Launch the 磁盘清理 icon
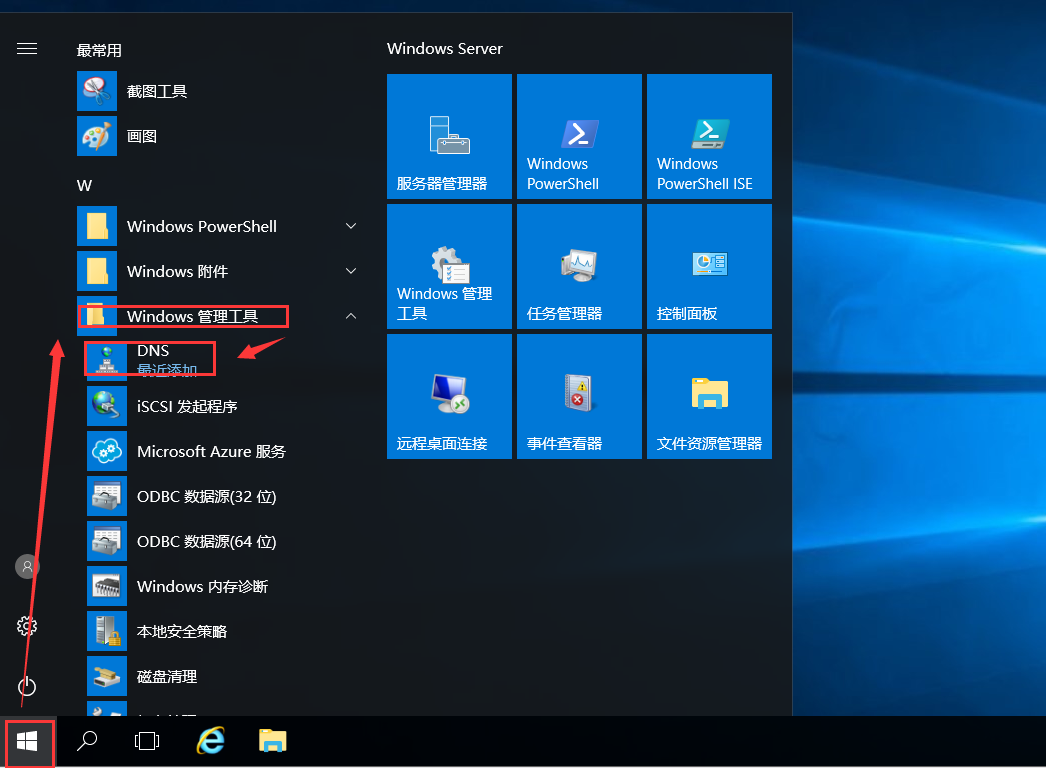1046x768 pixels. [x=107, y=676]
